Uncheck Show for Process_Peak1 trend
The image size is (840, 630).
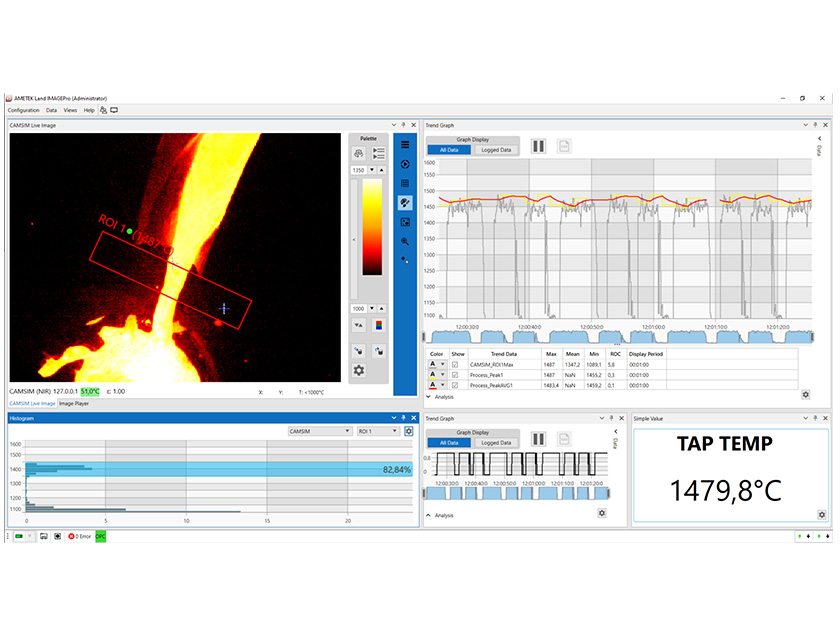pyautogui.click(x=454, y=374)
